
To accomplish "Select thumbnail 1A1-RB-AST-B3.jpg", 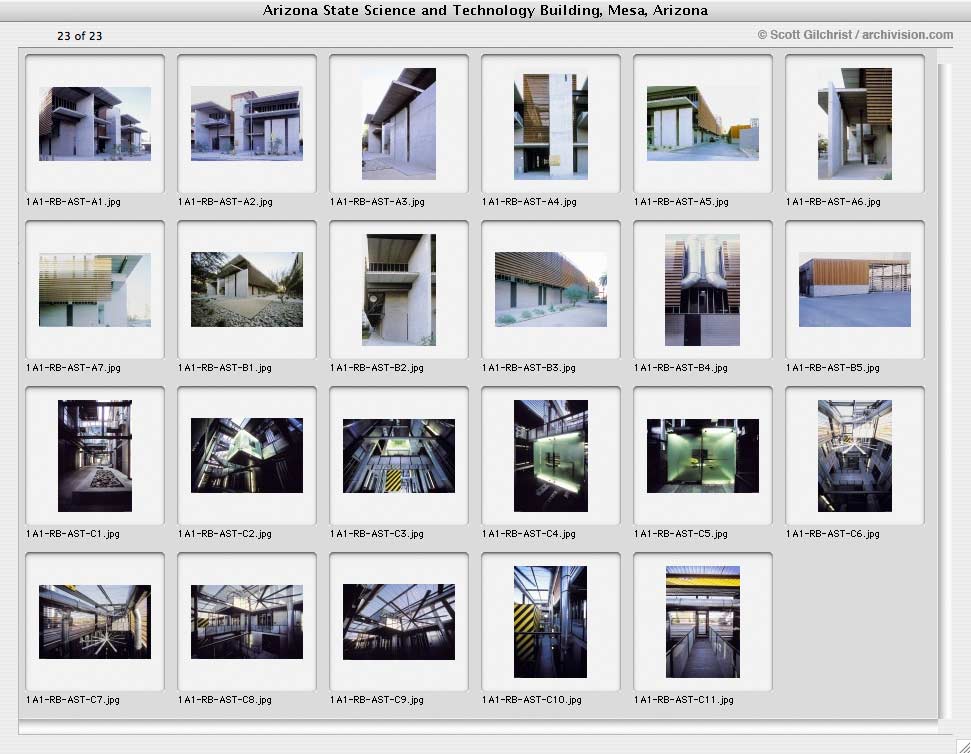I will click(551, 290).
